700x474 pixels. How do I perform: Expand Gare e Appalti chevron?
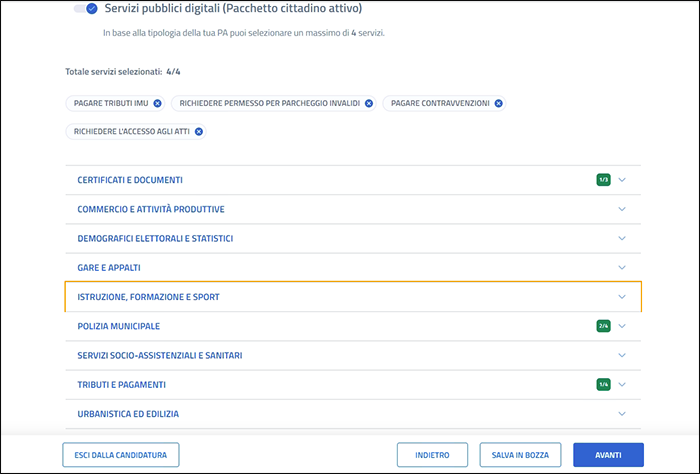[622, 268]
